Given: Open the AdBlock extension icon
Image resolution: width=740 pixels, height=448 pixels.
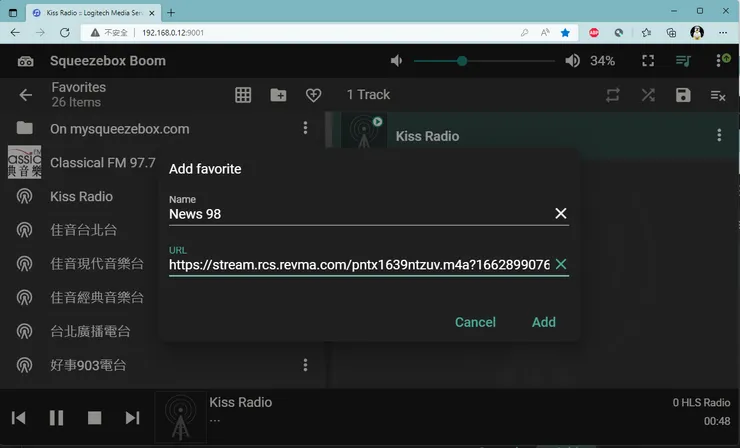Looking at the screenshot, I should coord(594,33).
